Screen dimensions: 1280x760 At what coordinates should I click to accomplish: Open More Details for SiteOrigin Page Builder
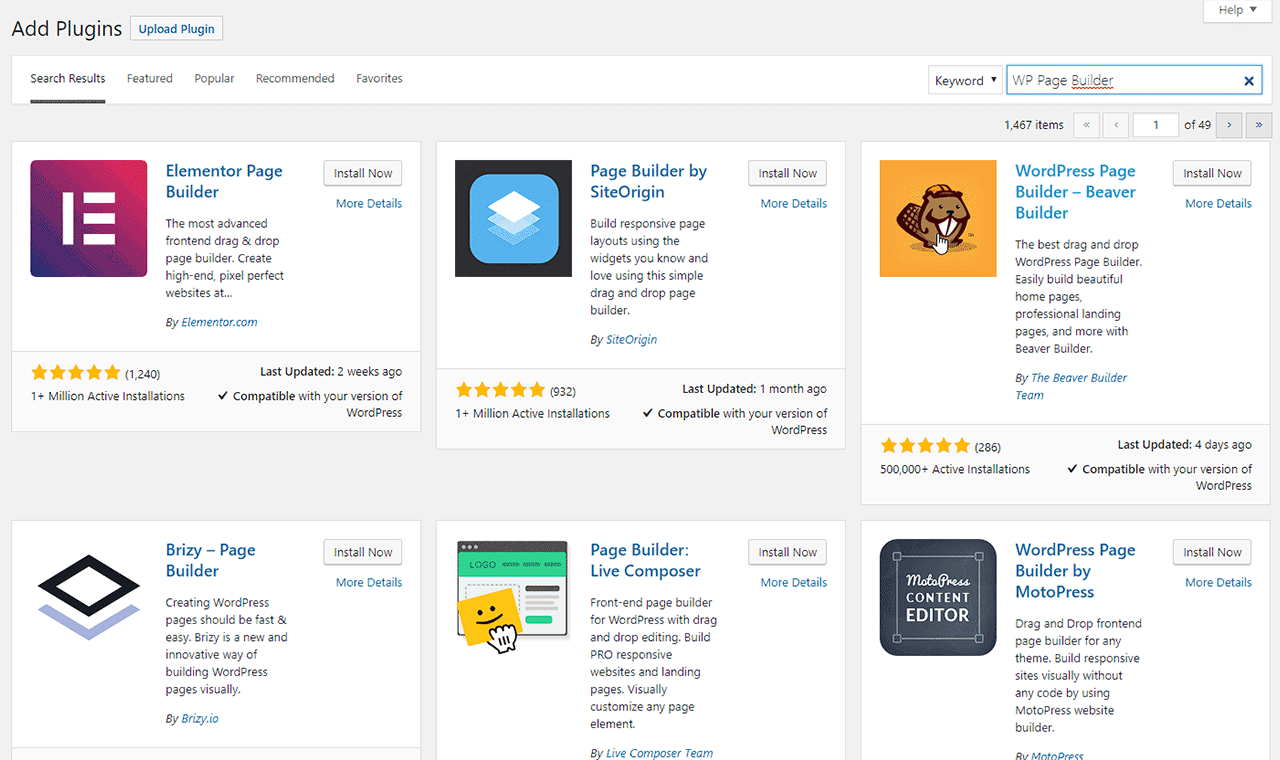(794, 203)
